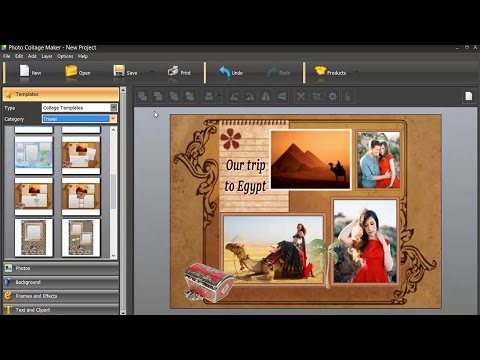Click the template list scrollbar down arrow
This screenshot has height=360, width=480.
tap(113, 256)
